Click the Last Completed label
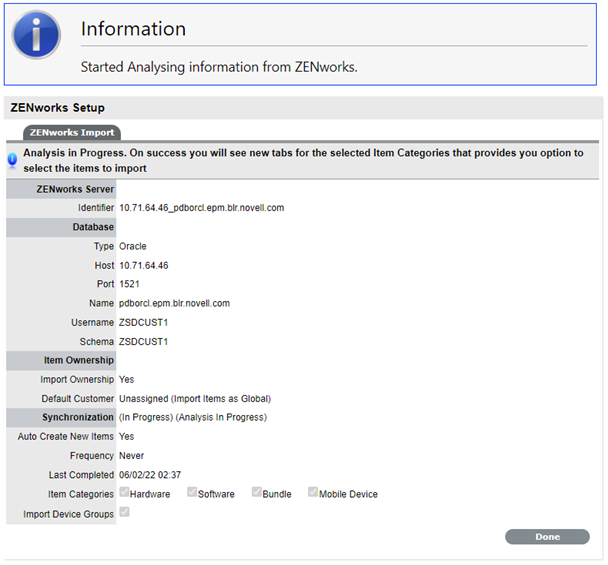Viewport: 608px width, 565px height. tap(81, 475)
